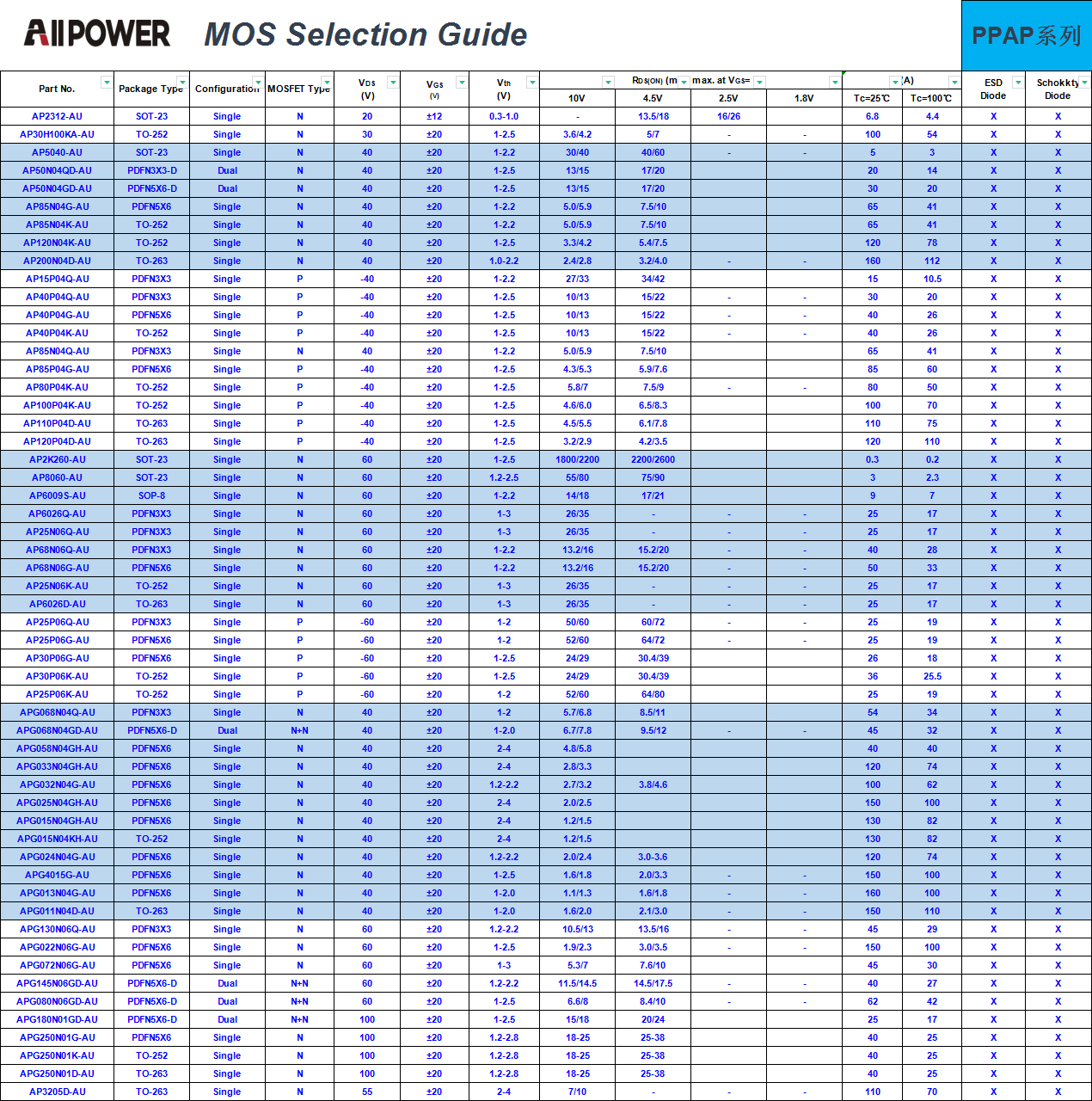Open filter arrow above the Tc=100℃ column
Viewport: 1092px width, 1101px height.
954,83
